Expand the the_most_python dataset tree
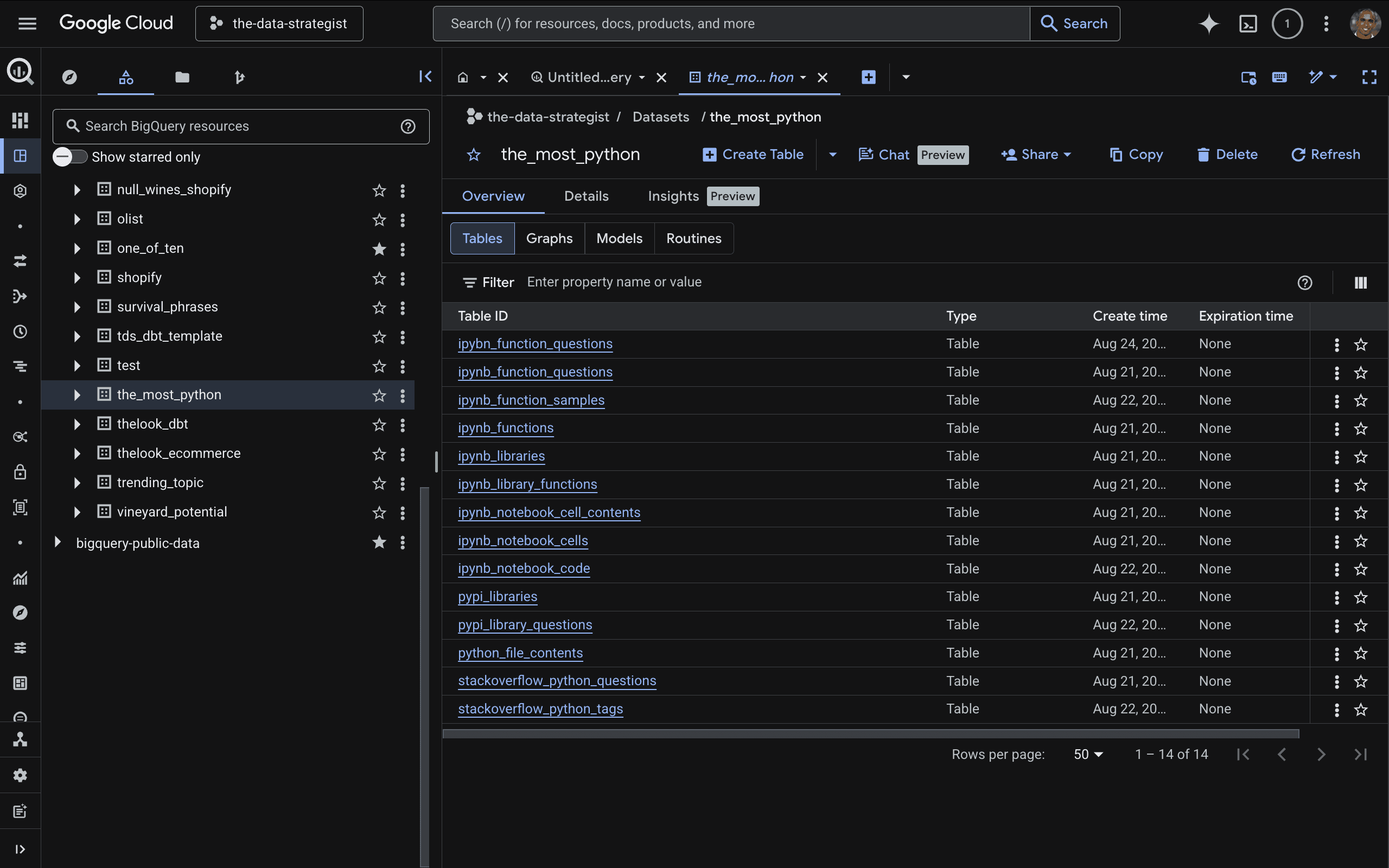Screen dimensions: 1389x868 pos(77,394)
